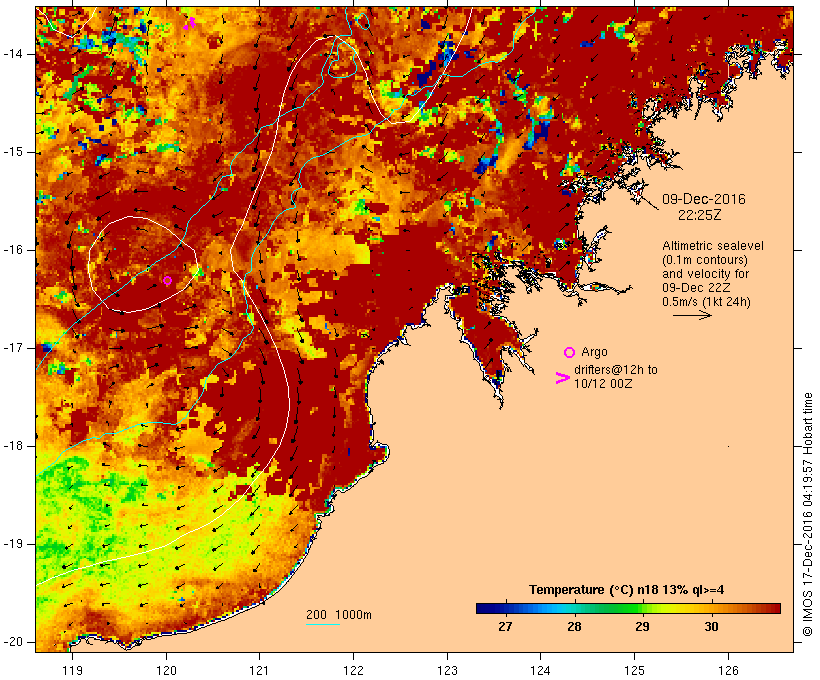Click the '(0.1m contours)' text

[x=705, y=260]
